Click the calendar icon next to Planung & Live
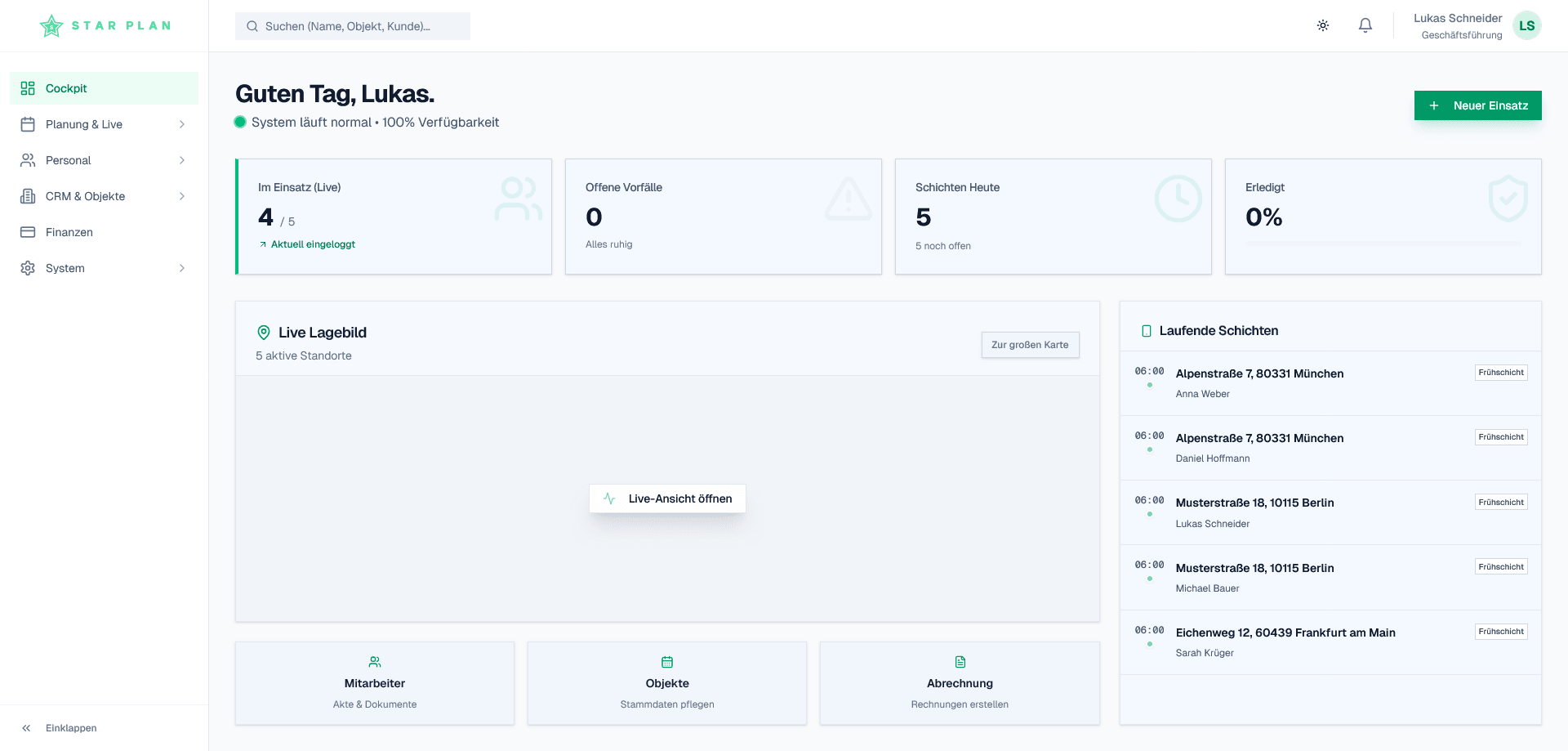The height and width of the screenshot is (751, 1568). click(29, 123)
